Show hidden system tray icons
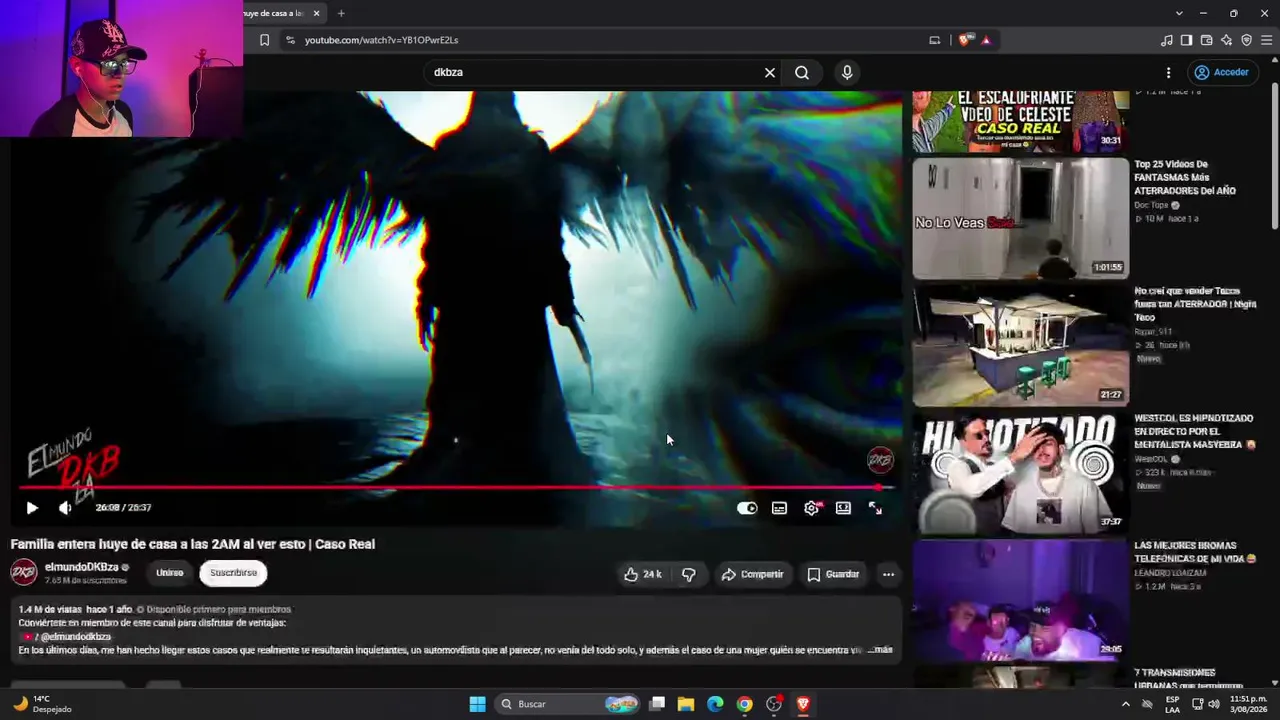This screenshot has width=1280, height=720. click(x=1125, y=704)
